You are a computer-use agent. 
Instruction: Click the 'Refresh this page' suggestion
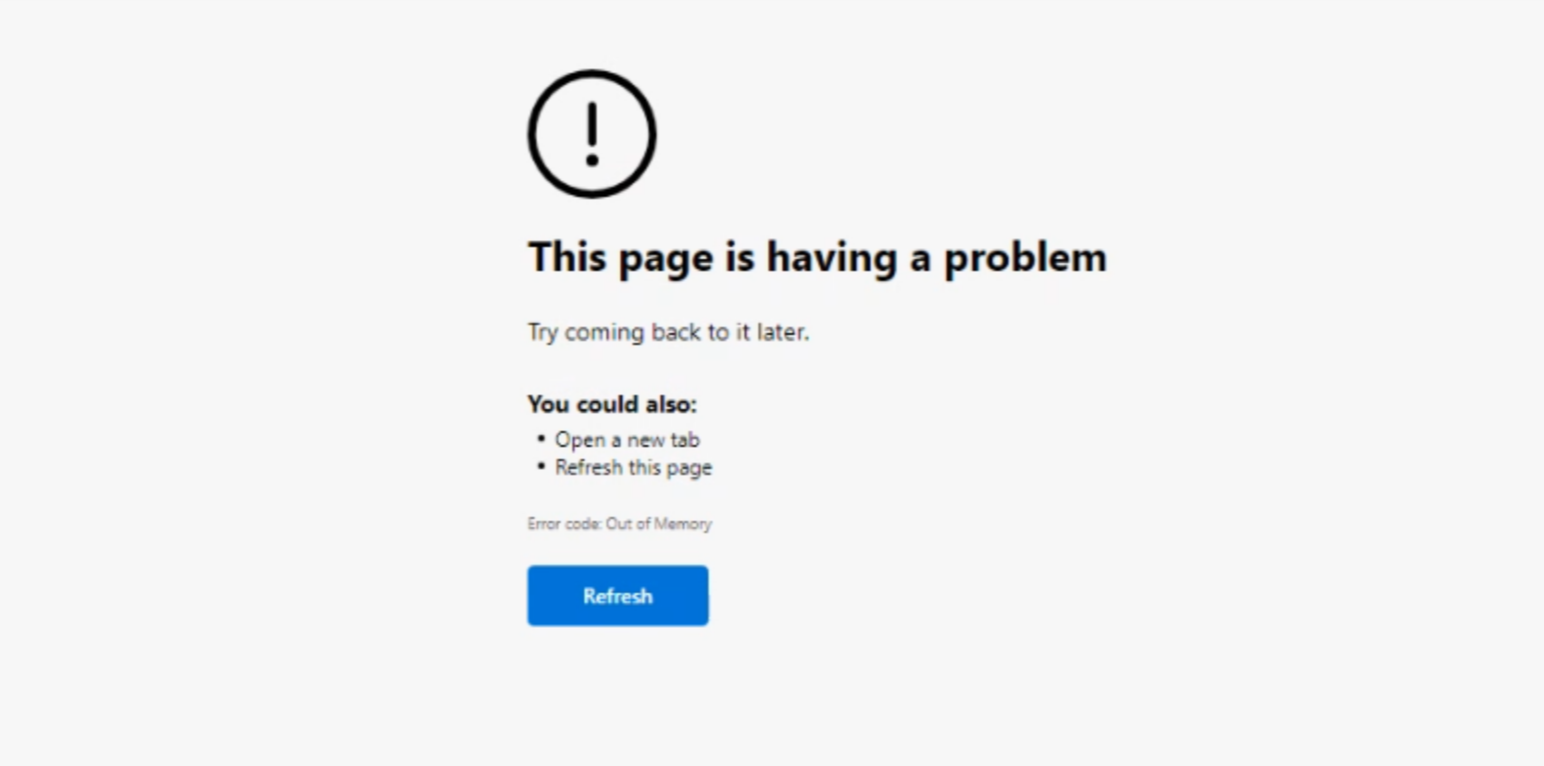pos(633,468)
